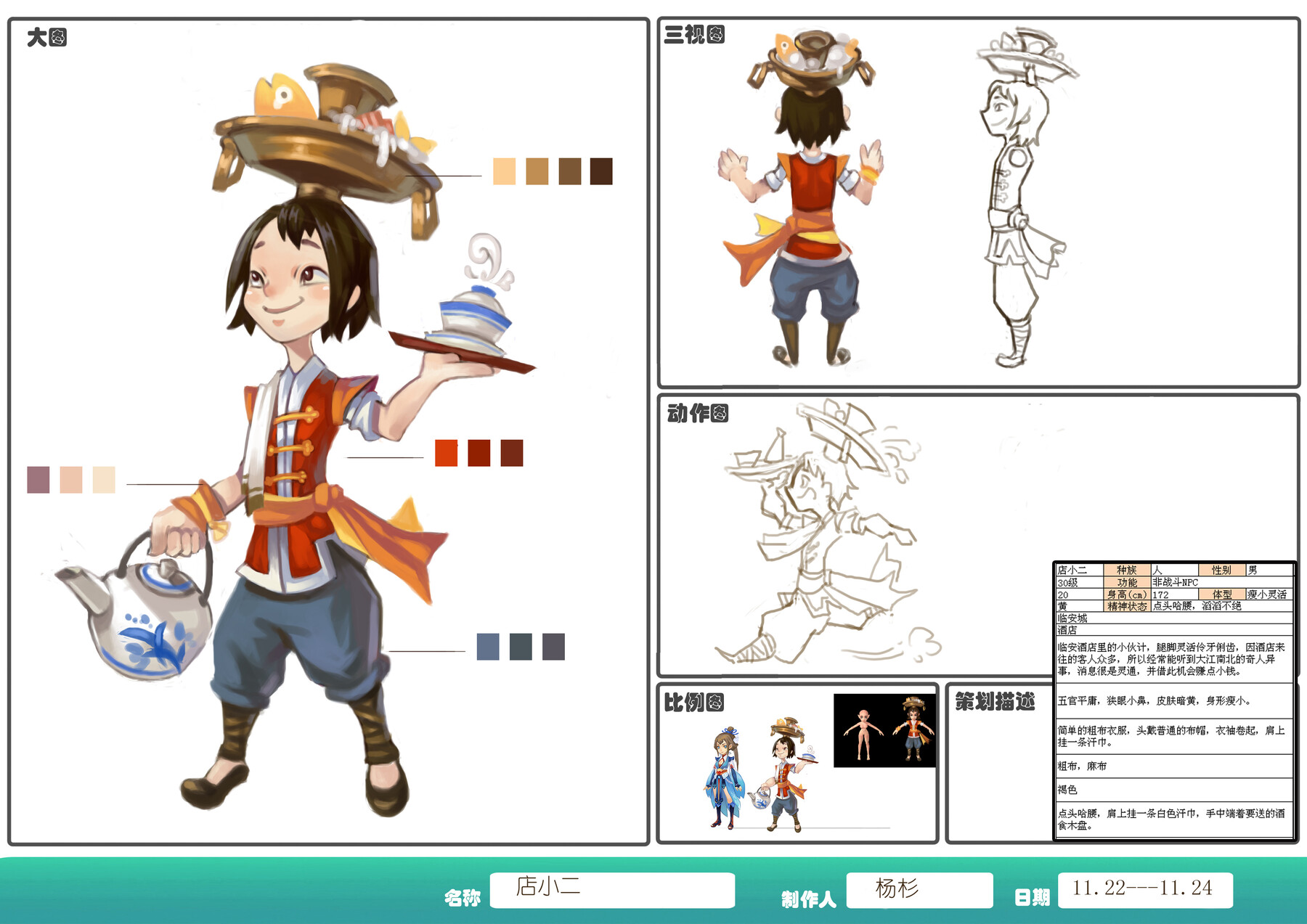
Task: Click the background paragraph starting 临安酒店里的小伙计
Action: point(1174,659)
